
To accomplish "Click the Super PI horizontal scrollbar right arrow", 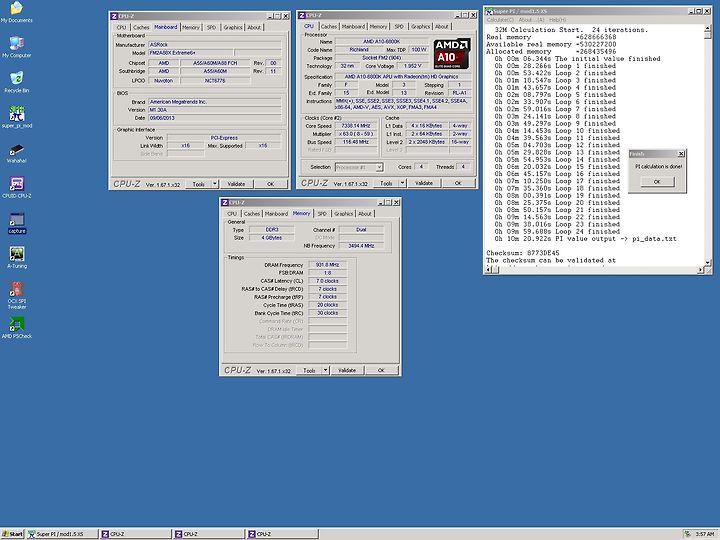I will click(700, 270).
